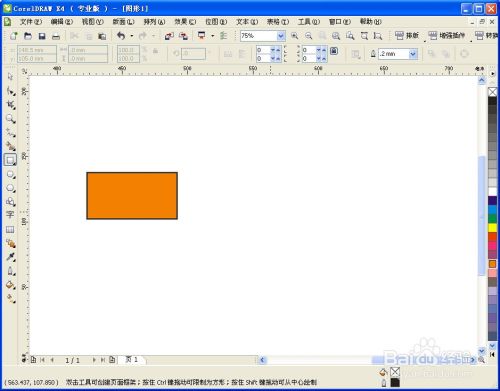Open the 效果 (Effects) menu
Screen dimensions: 500x391
[185, 22]
